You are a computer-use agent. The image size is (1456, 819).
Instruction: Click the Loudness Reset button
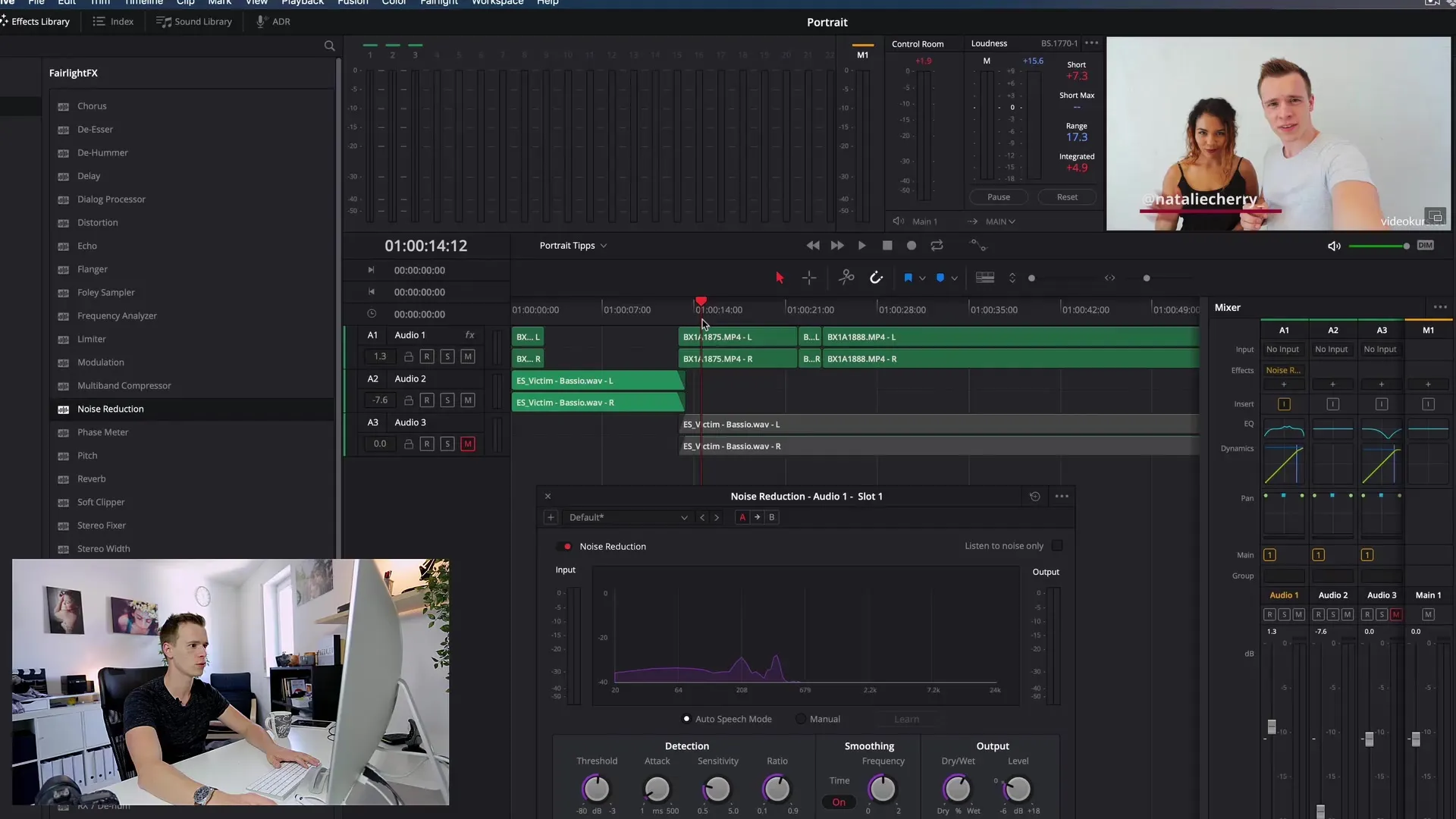(1067, 197)
